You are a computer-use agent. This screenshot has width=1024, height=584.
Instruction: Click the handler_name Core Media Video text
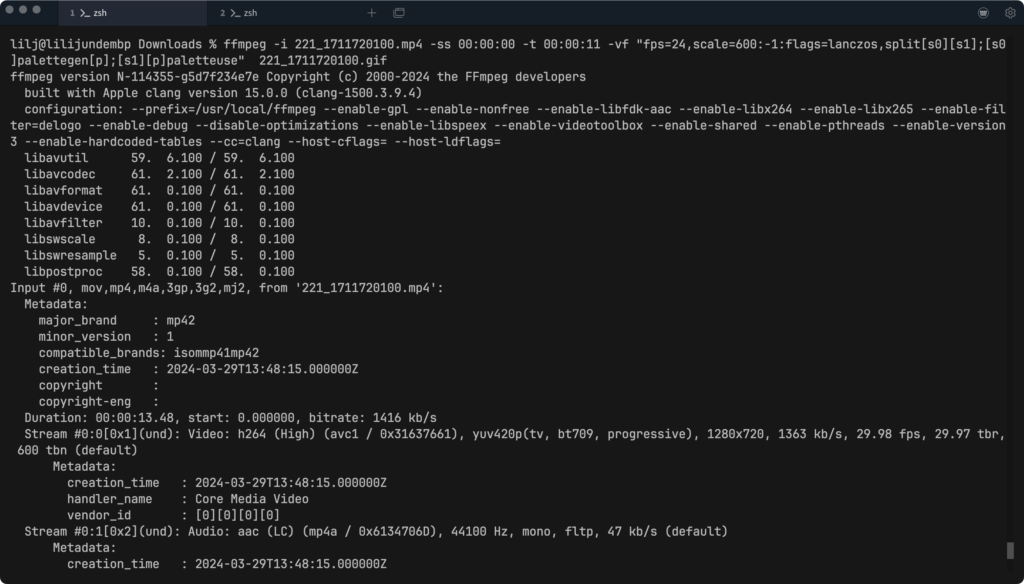tap(187, 499)
